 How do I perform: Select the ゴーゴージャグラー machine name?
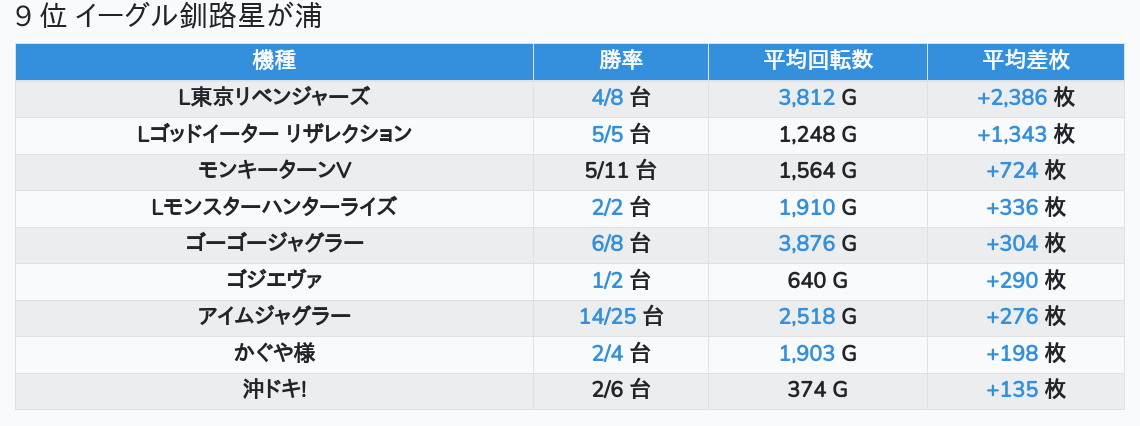pos(274,244)
